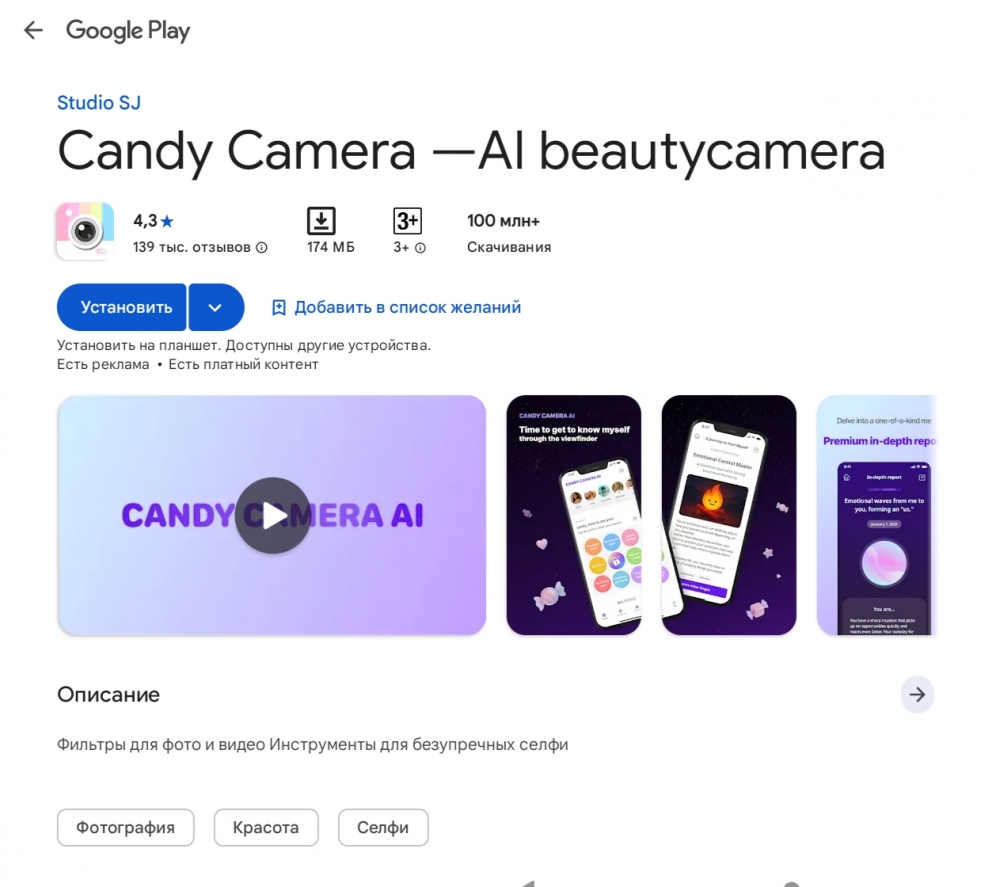Open the content rating info icon
This screenshot has height=887, width=1000.
pyautogui.click(x=420, y=248)
